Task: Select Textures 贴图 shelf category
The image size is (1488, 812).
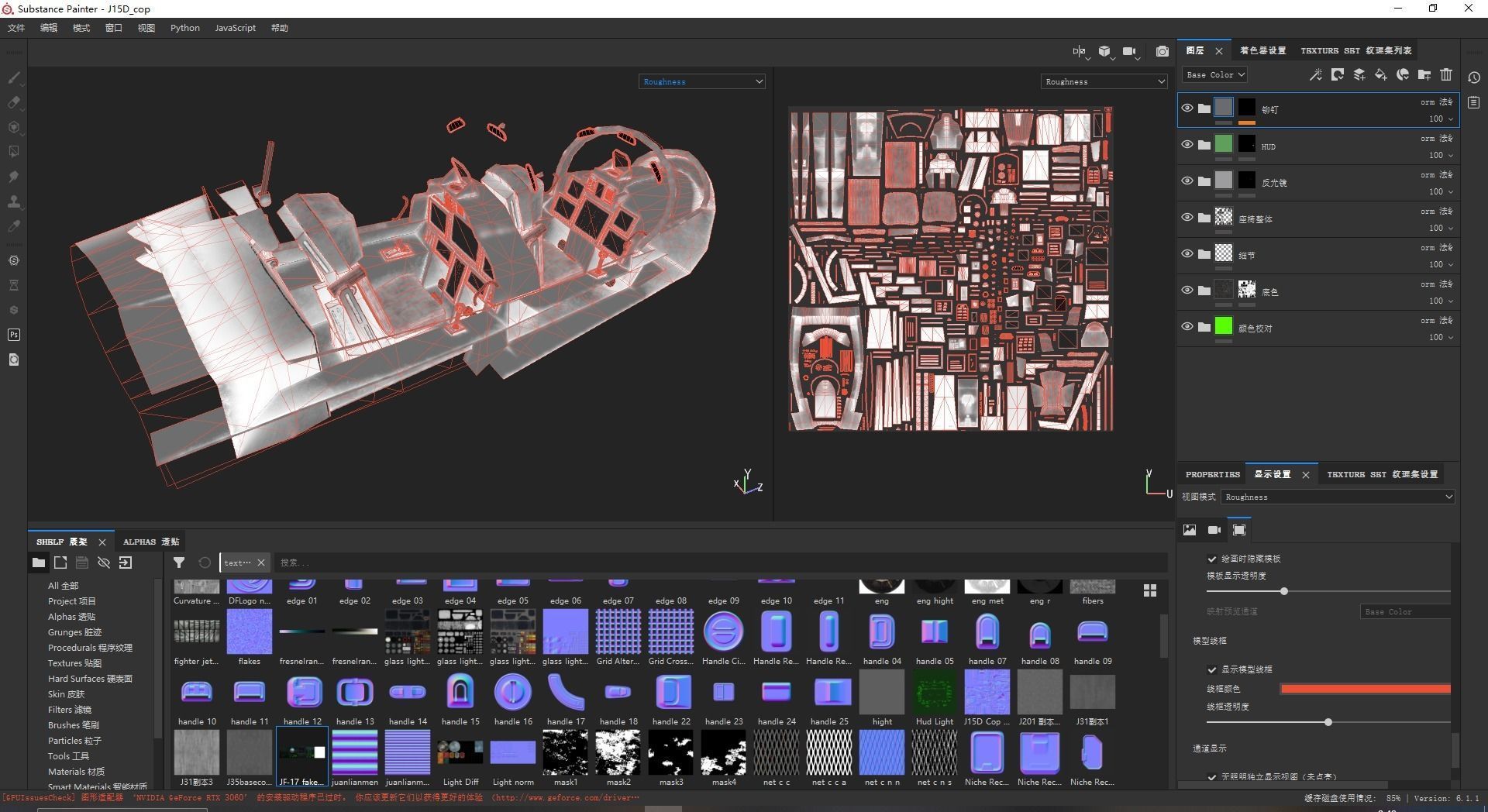Action: [x=74, y=663]
